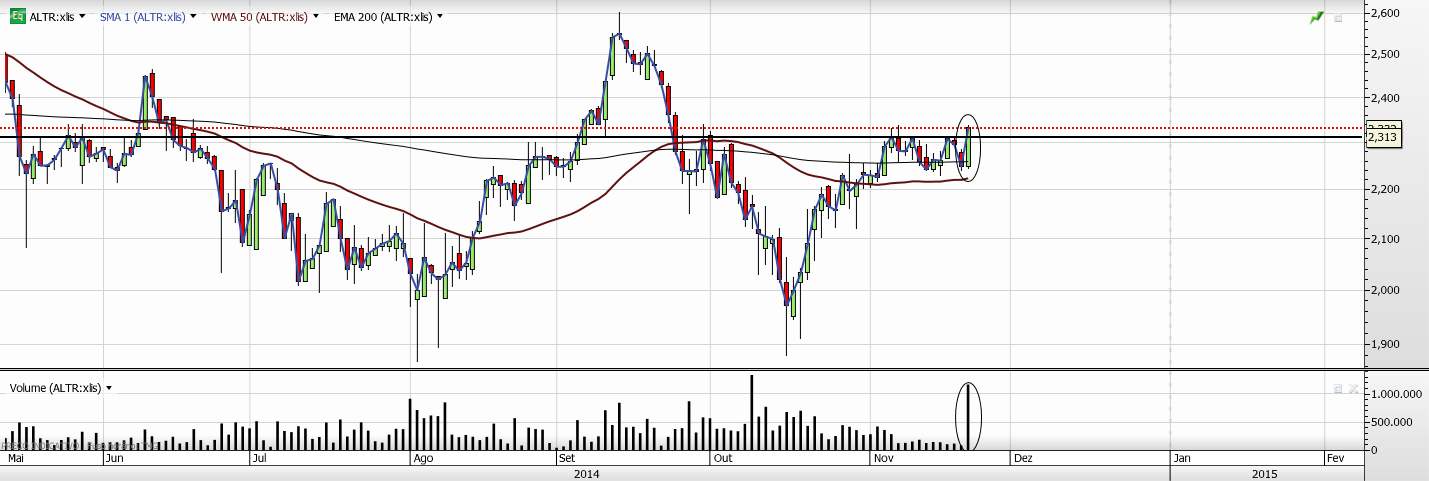Click the Jun month label
Image resolution: width=1429 pixels, height=481 pixels.
pos(114,458)
